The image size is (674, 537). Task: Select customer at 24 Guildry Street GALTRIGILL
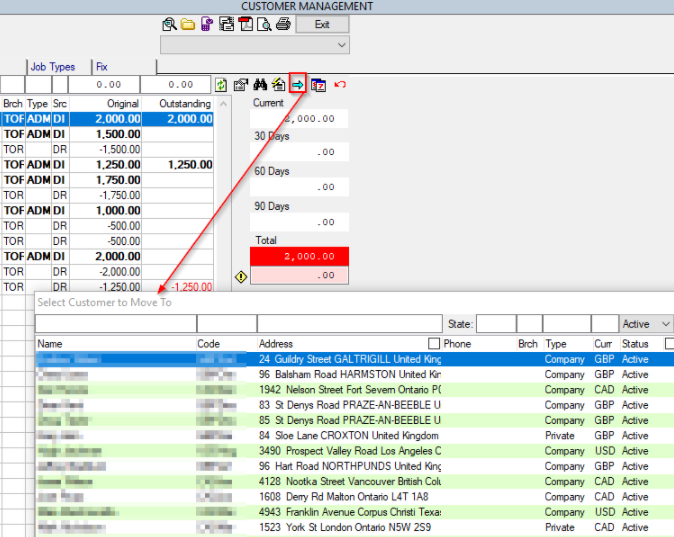(x=355, y=359)
